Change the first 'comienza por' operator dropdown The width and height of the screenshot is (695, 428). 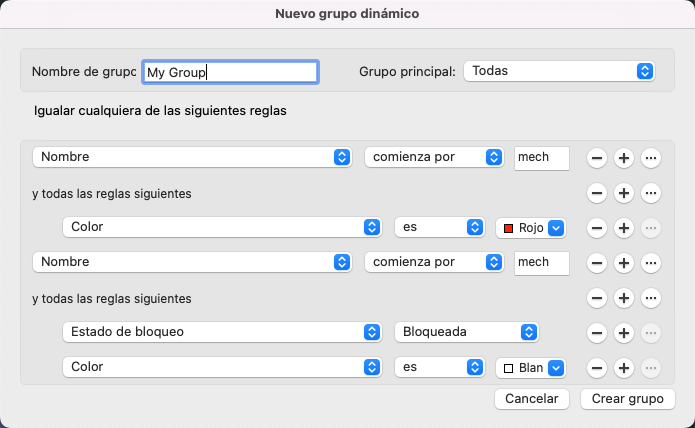433,158
